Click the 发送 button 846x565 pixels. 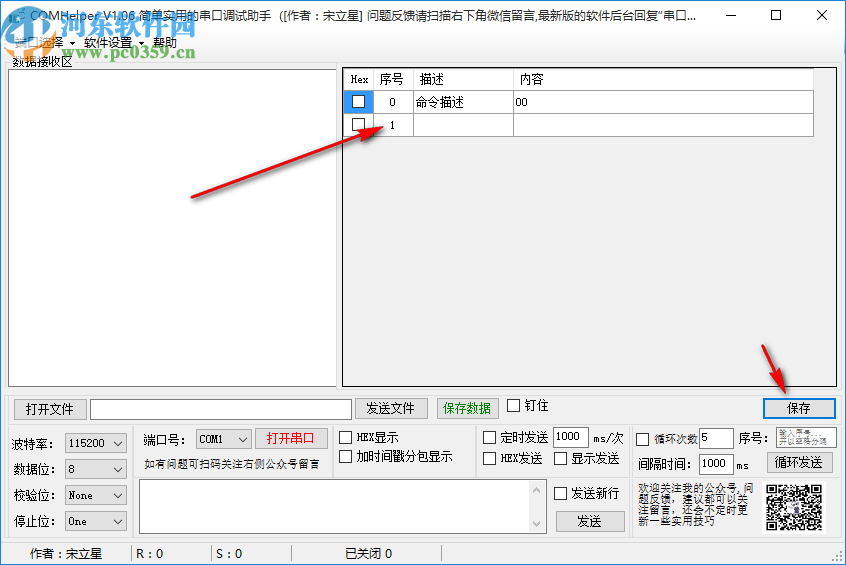[x=590, y=521]
